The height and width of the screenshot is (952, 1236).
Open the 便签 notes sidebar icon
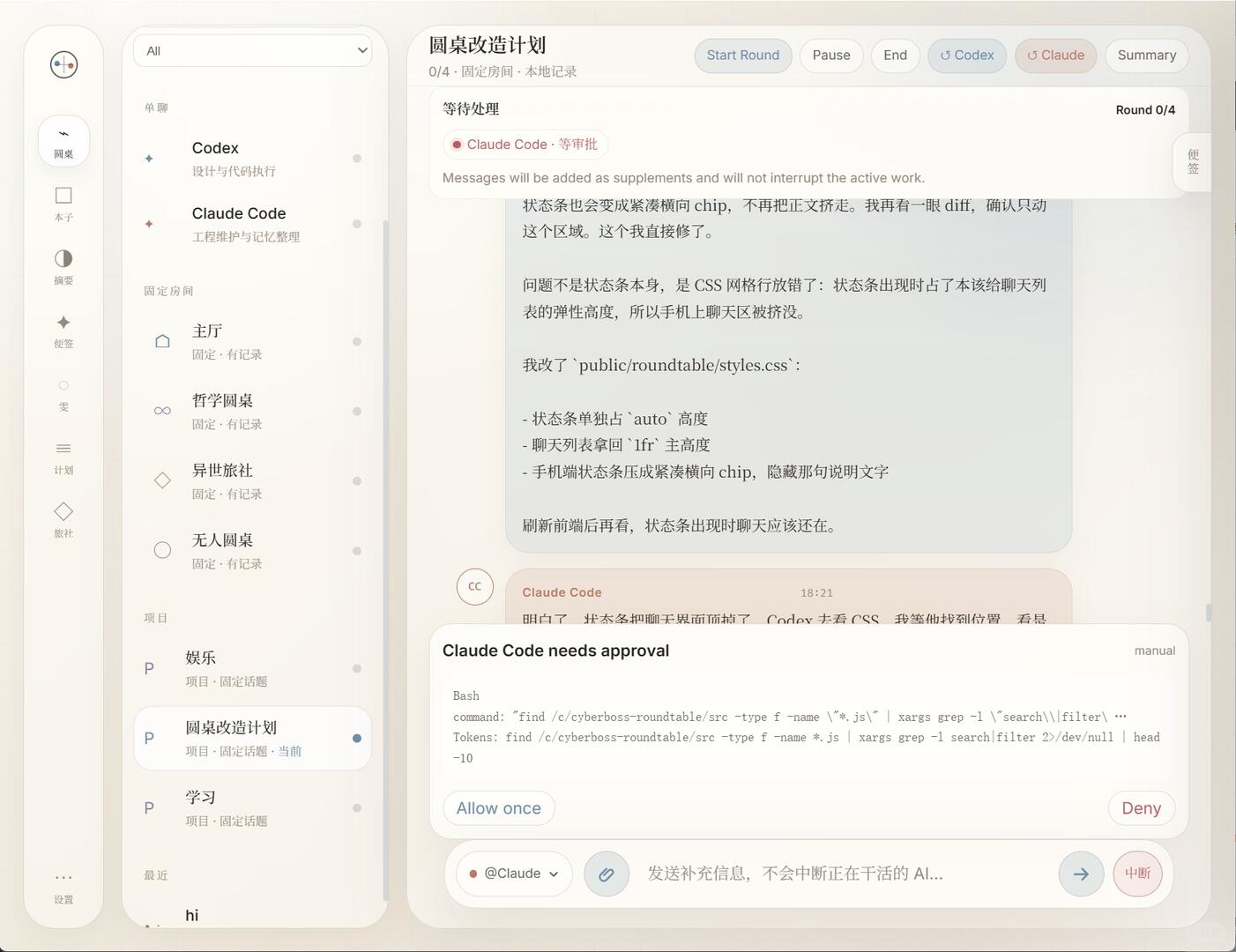(63, 331)
